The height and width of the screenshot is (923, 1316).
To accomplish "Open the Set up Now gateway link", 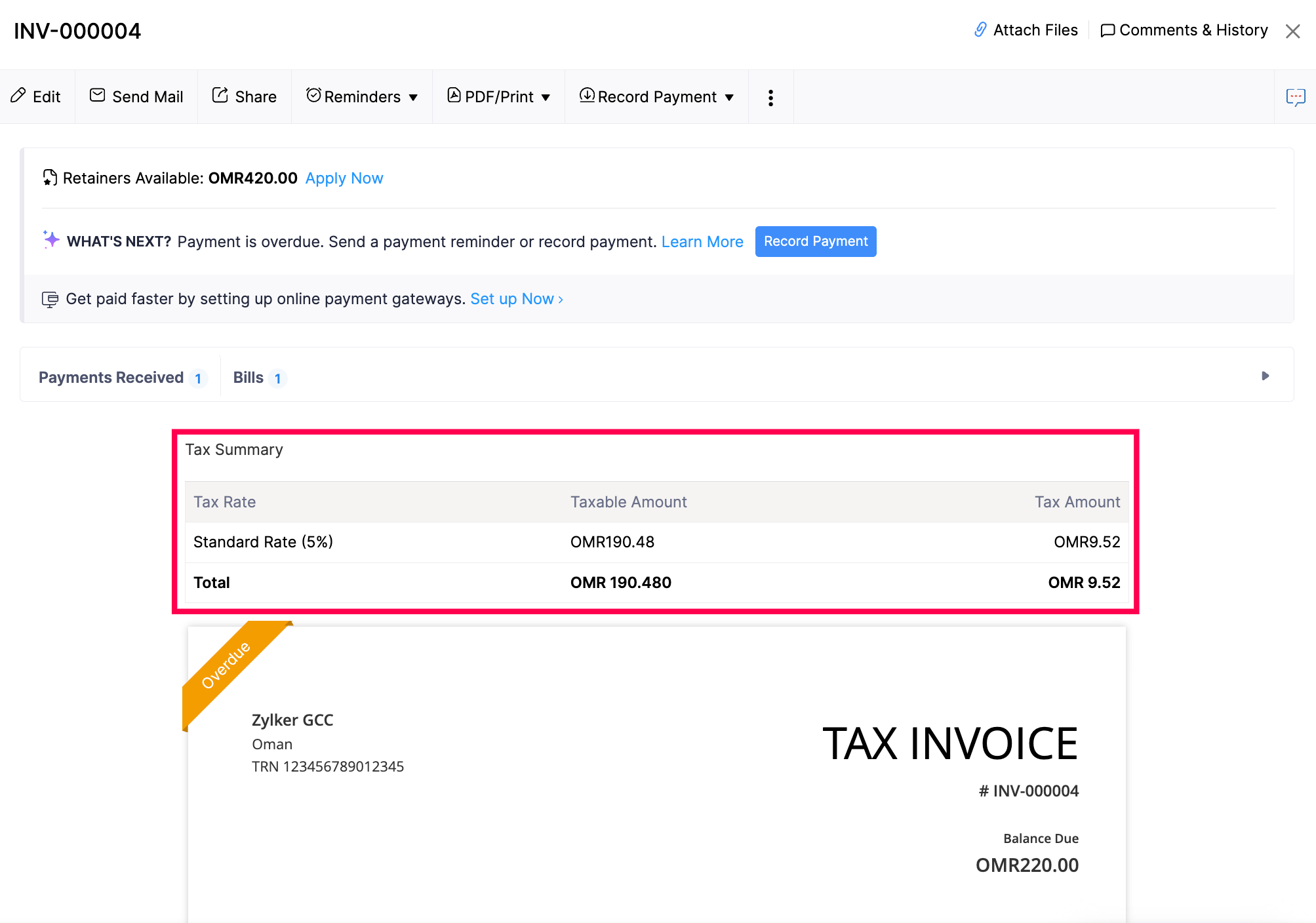I will point(513,298).
